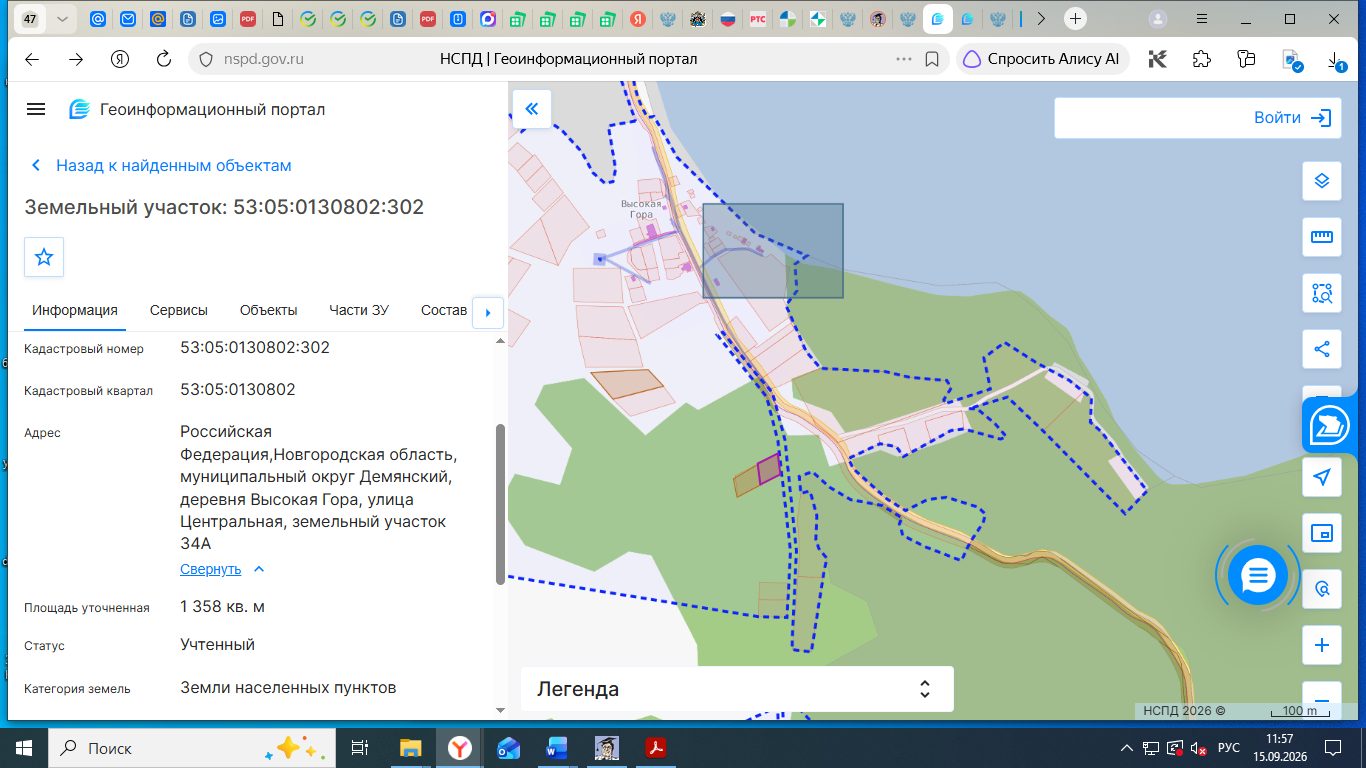The image size is (1366, 768).
Task: Activate the area search selection tool
Action: [x=1322, y=293]
